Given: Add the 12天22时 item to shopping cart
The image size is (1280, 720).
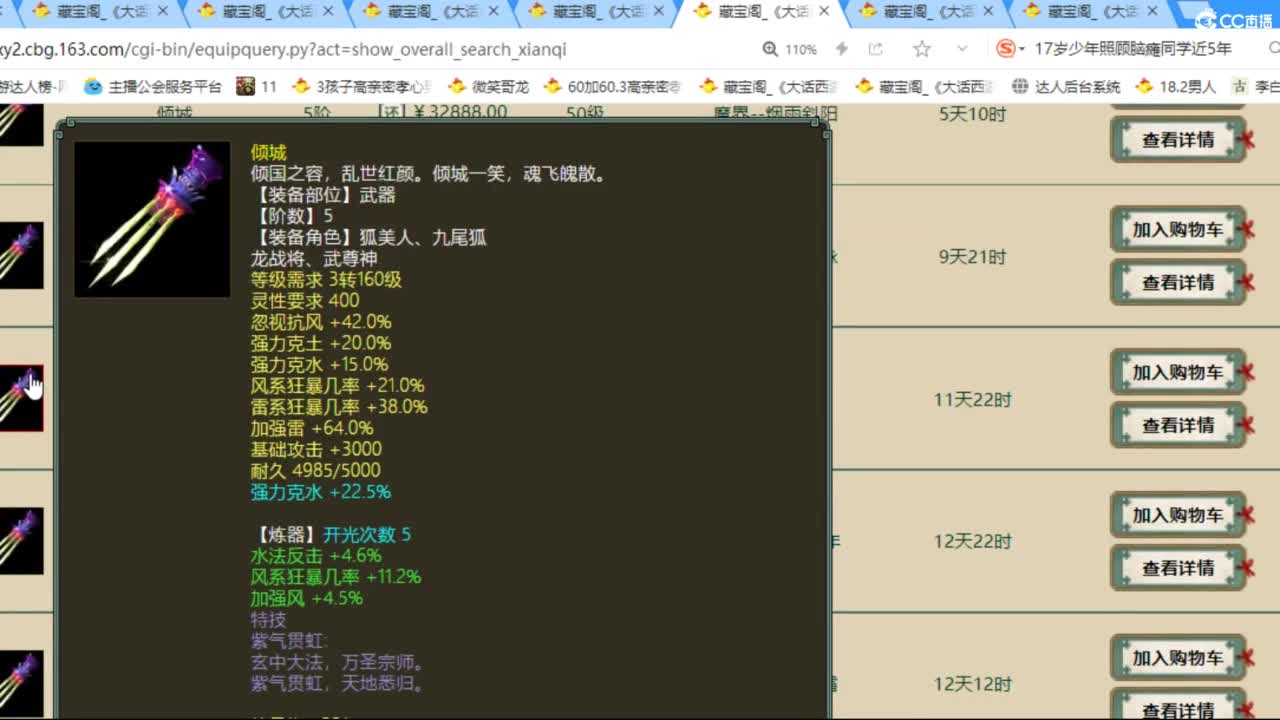Looking at the screenshot, I should [1178, 515].
